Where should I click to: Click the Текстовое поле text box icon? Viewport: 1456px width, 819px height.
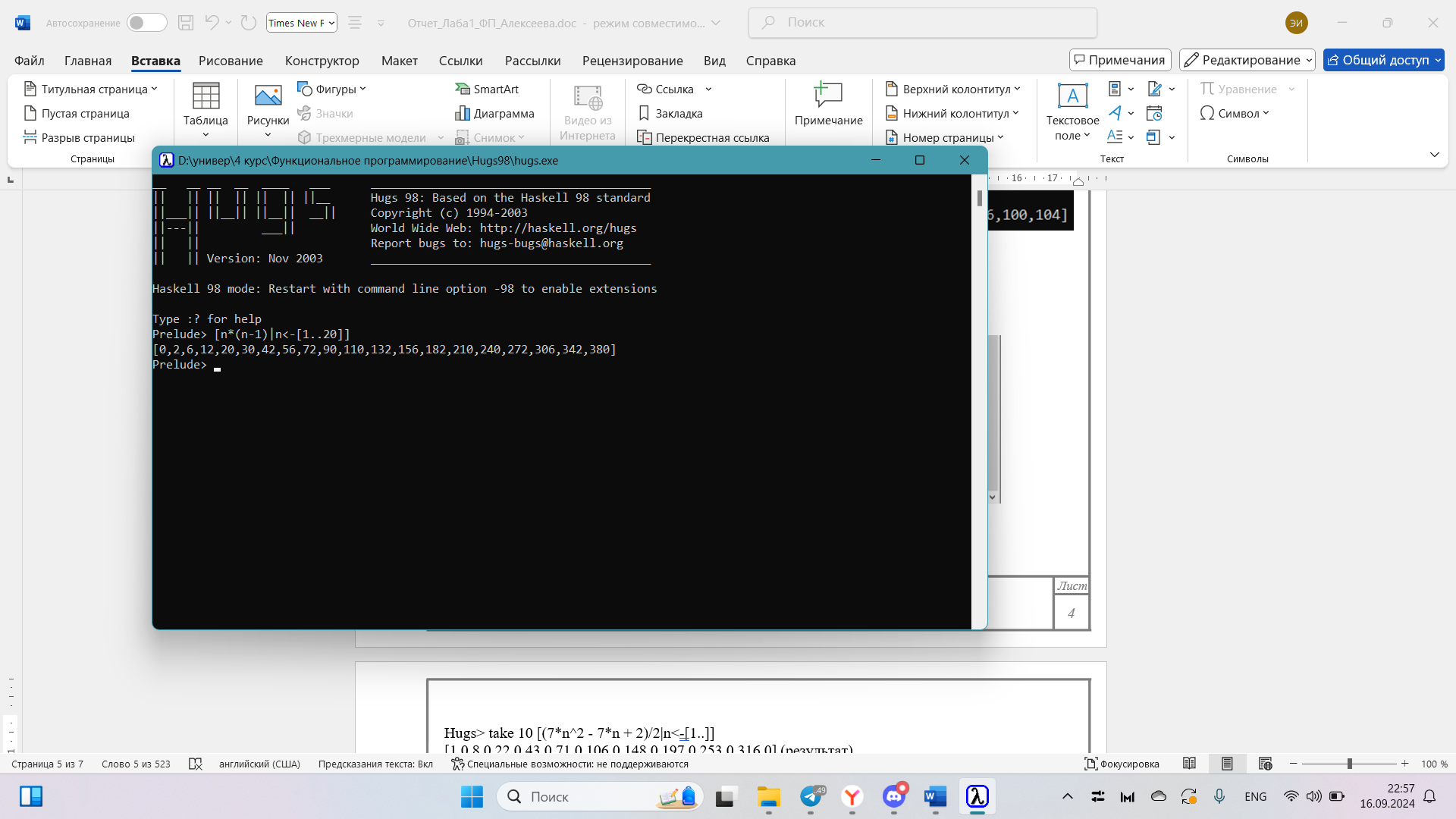[1072, 96]
